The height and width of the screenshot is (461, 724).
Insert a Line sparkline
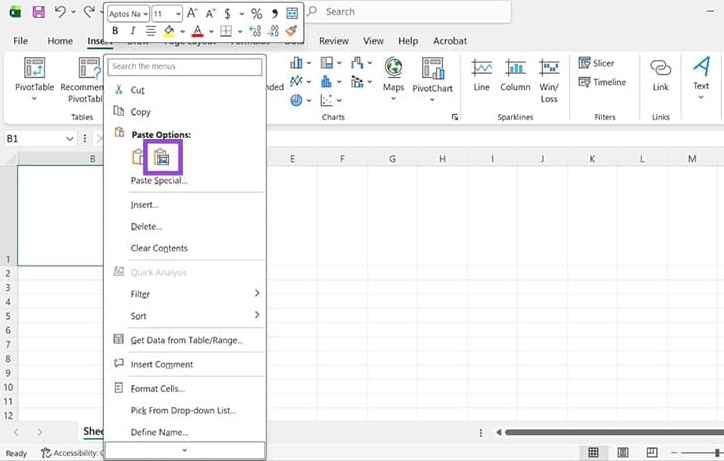pos(482,74)
